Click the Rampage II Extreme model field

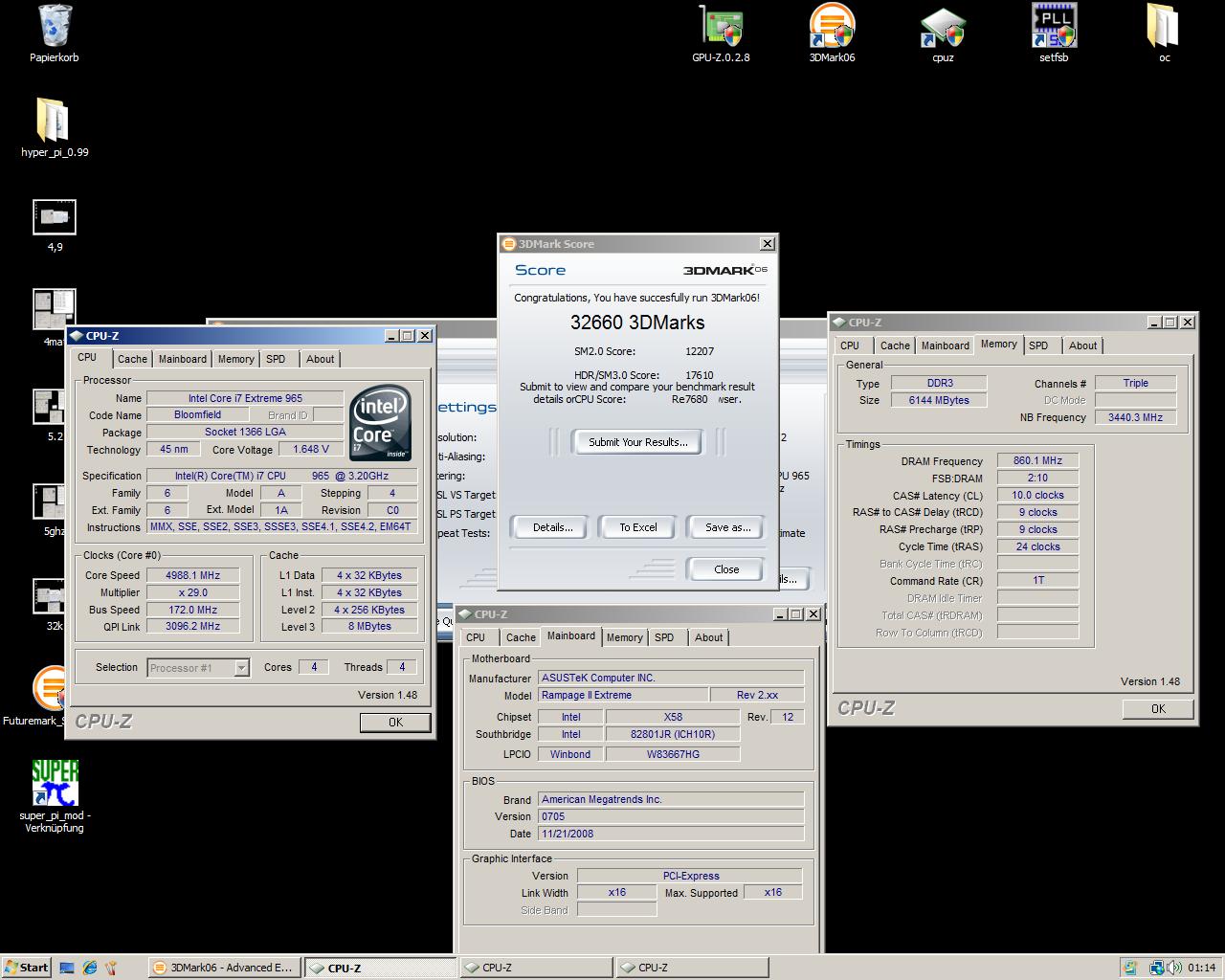click(623, 695)
